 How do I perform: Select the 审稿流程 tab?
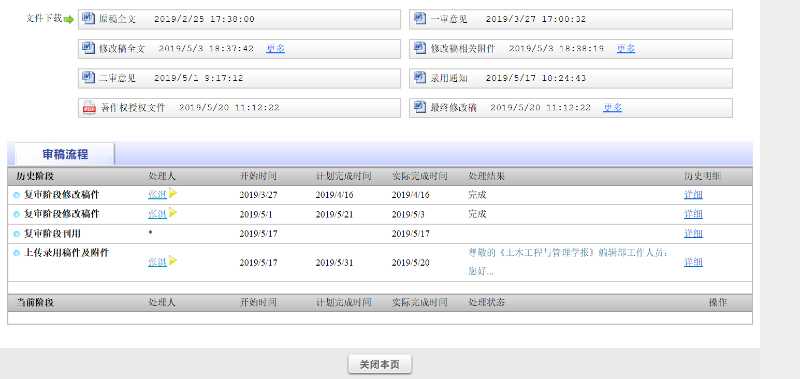coord(65,154)
